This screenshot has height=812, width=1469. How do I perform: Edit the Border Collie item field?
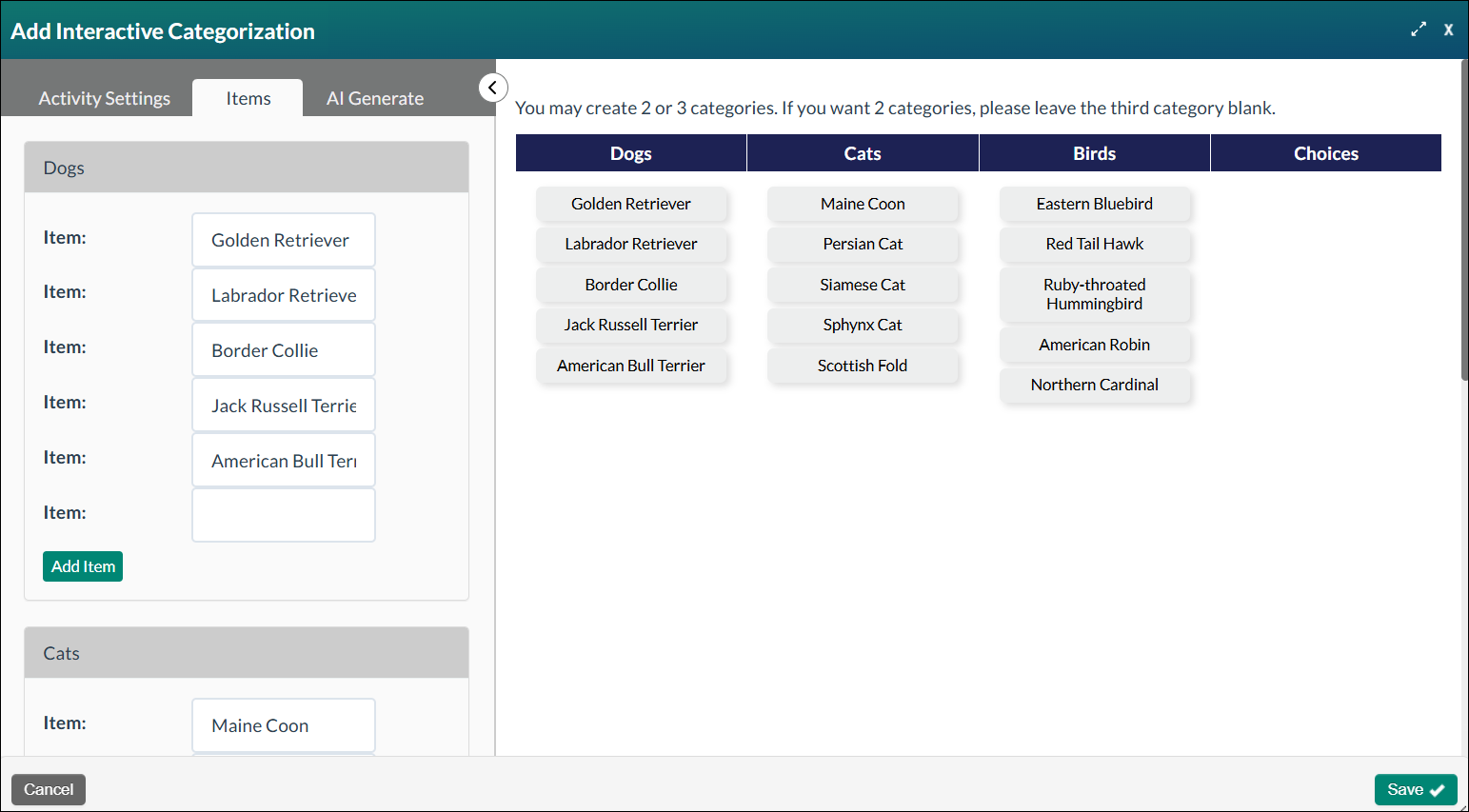283,349
